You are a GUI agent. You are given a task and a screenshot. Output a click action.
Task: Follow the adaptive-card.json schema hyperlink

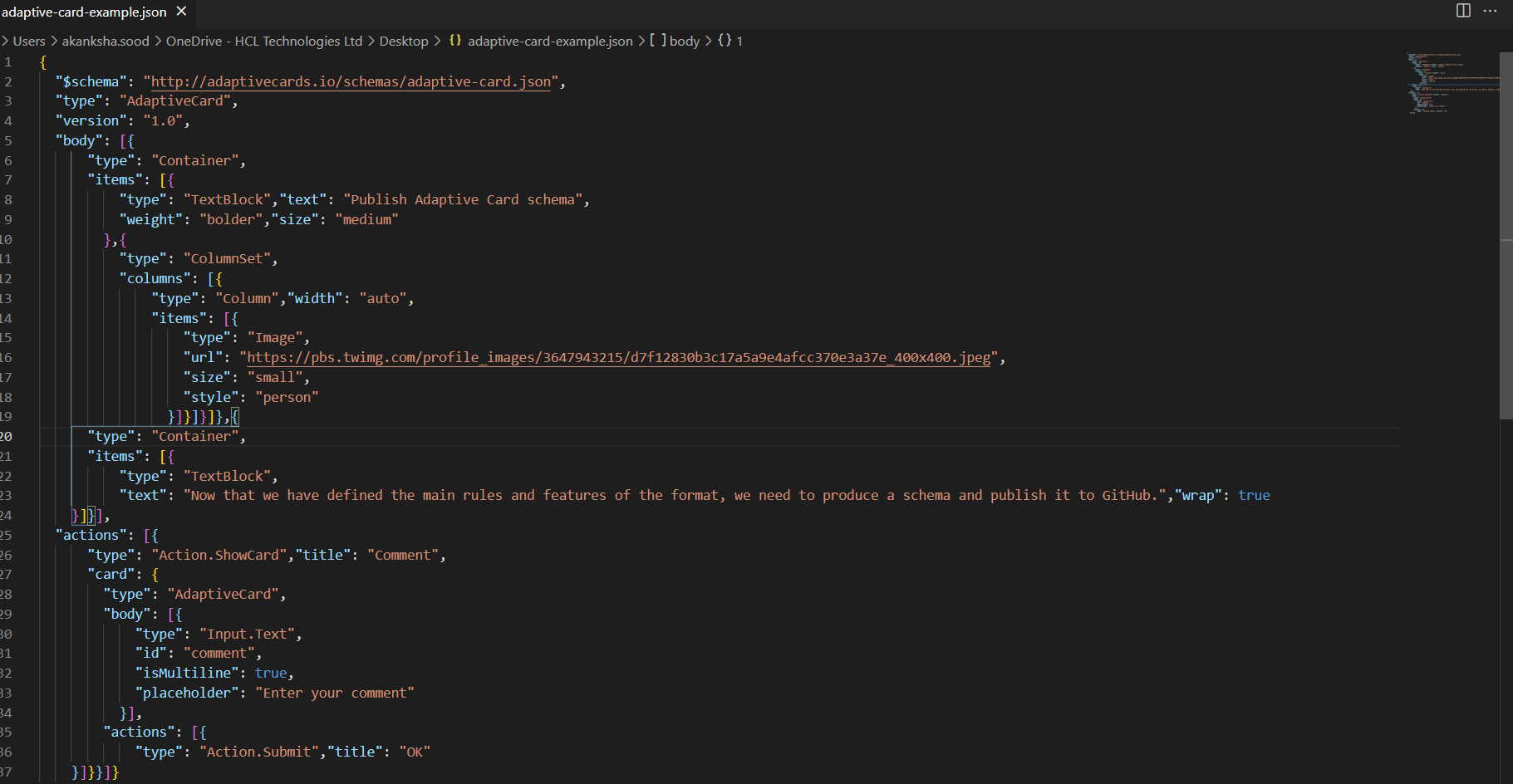tap(349, 81)
